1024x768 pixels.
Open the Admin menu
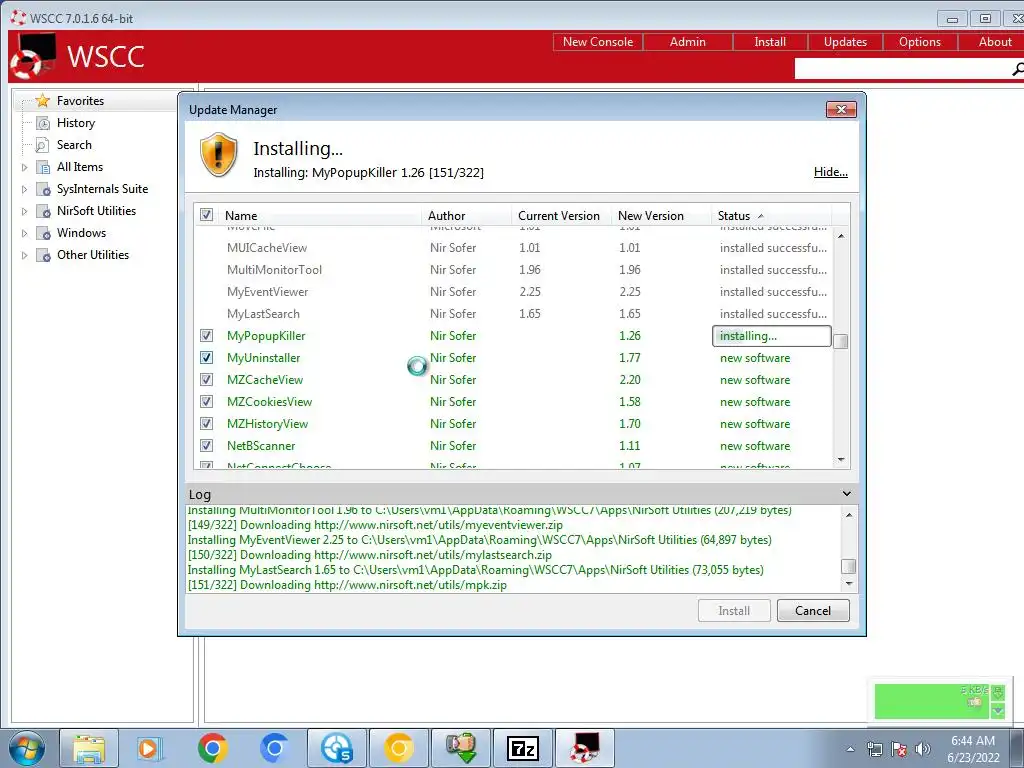pyautogui.click(x=688, y=42)
